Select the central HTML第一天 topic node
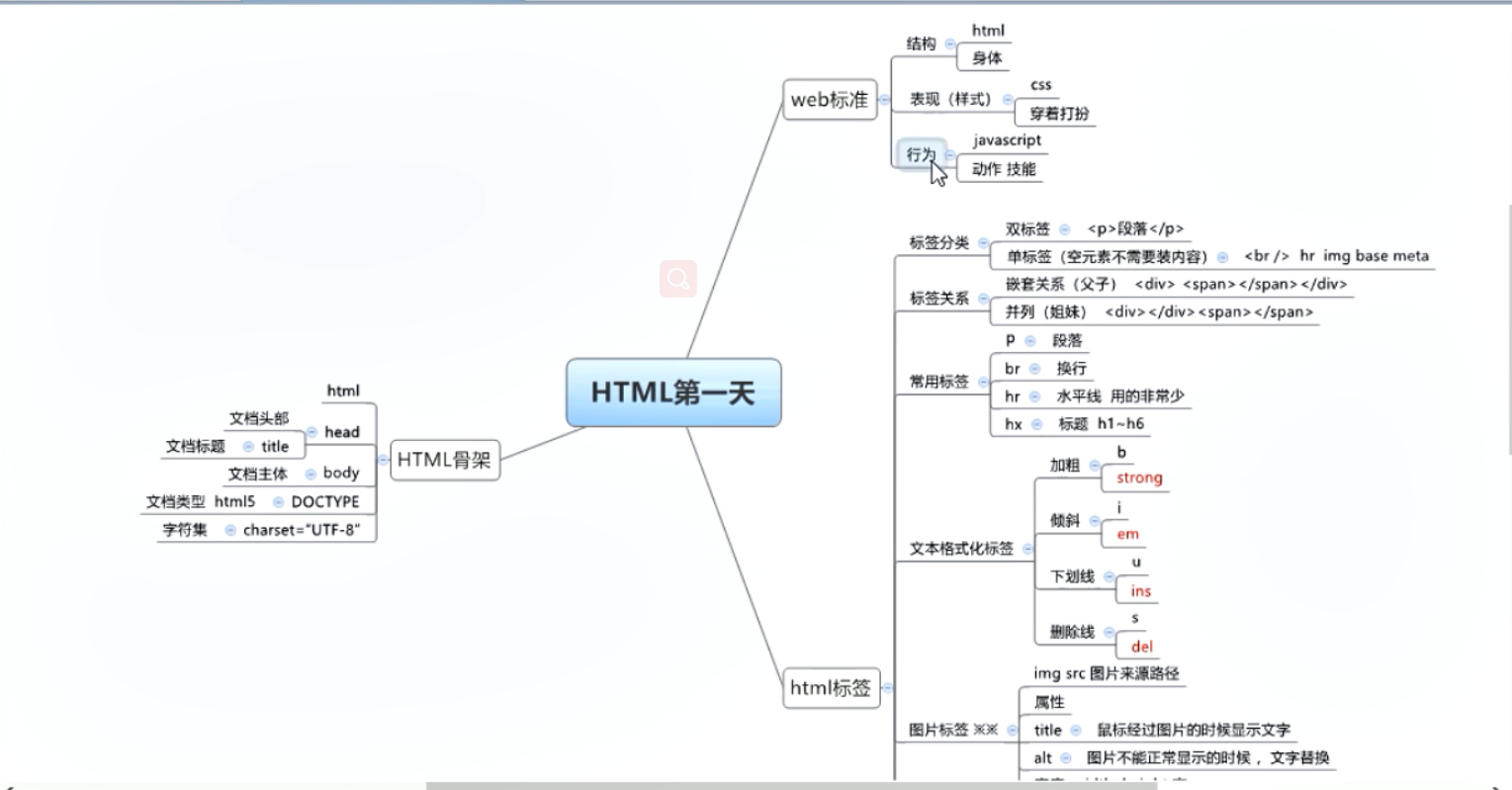1512x790 pixels. tap(673, 393)
